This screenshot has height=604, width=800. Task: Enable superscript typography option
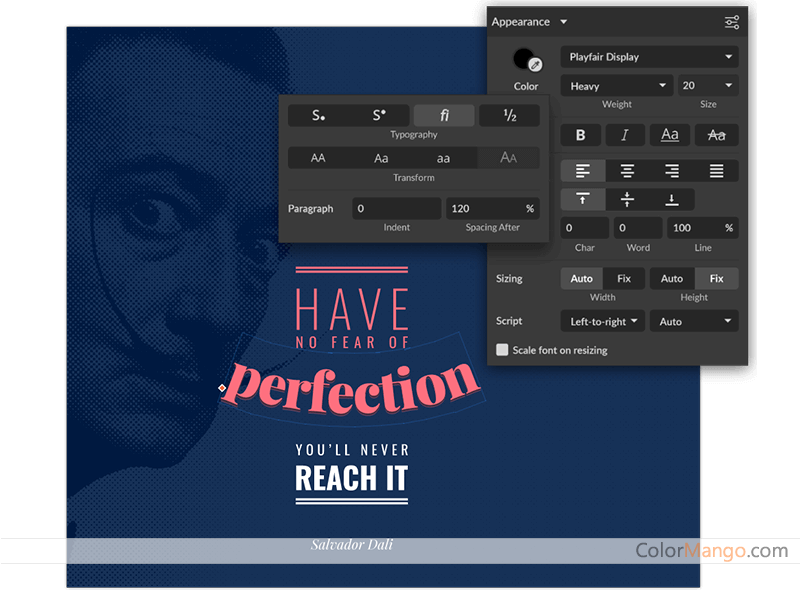pyautogui.click(x=381, y=115)
